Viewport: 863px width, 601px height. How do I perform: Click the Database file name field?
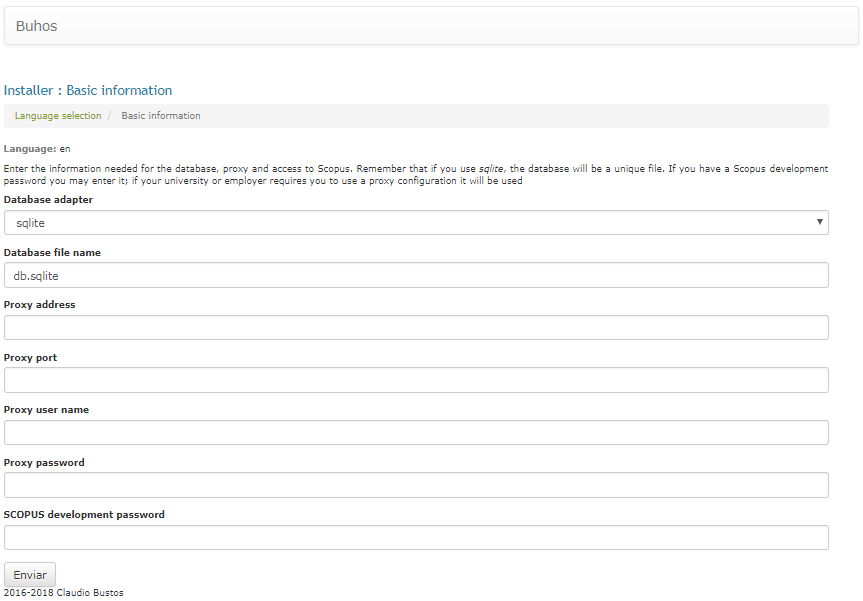click(416, 275)
